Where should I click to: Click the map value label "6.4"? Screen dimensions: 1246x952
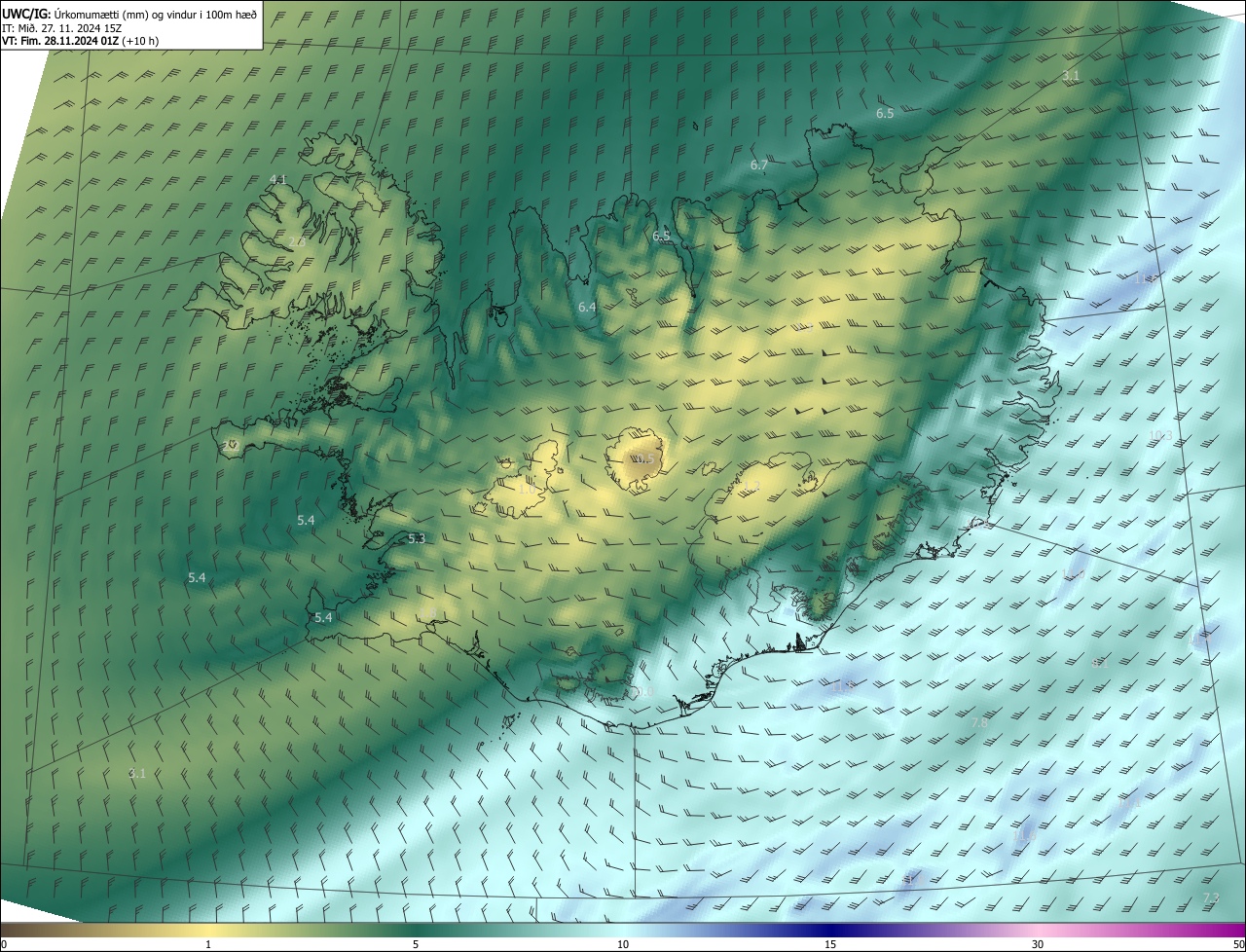click(587, 307)
